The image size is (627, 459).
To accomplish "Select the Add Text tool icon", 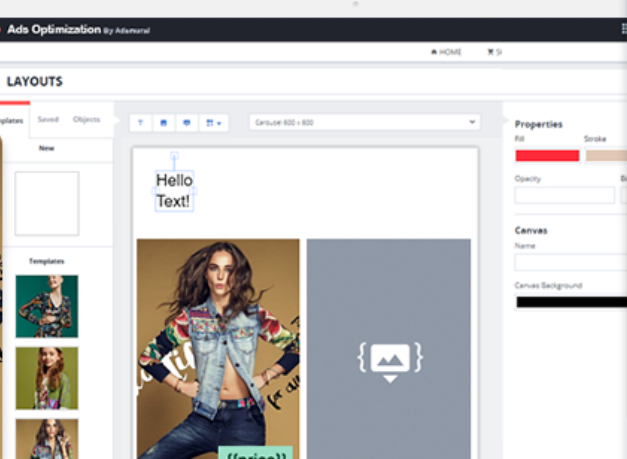I will [x=140, y=123].
